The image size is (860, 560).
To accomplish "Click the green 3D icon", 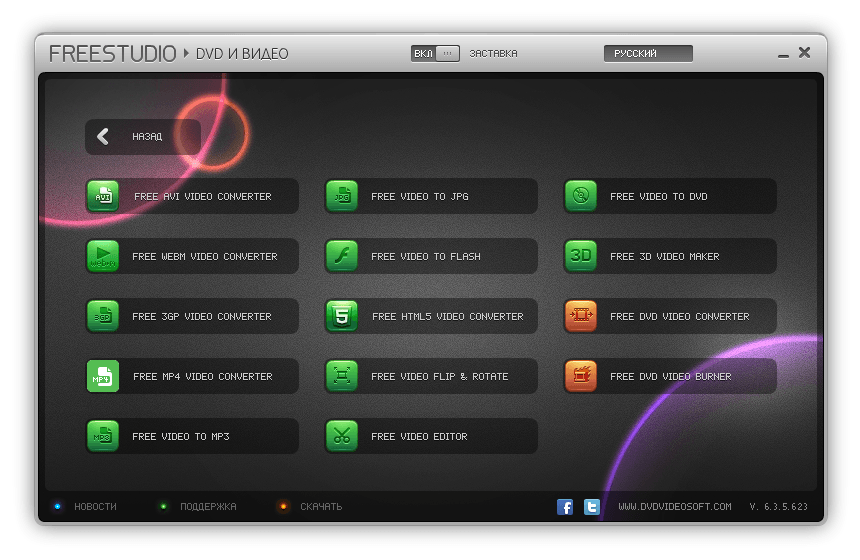I will (581, 256).
